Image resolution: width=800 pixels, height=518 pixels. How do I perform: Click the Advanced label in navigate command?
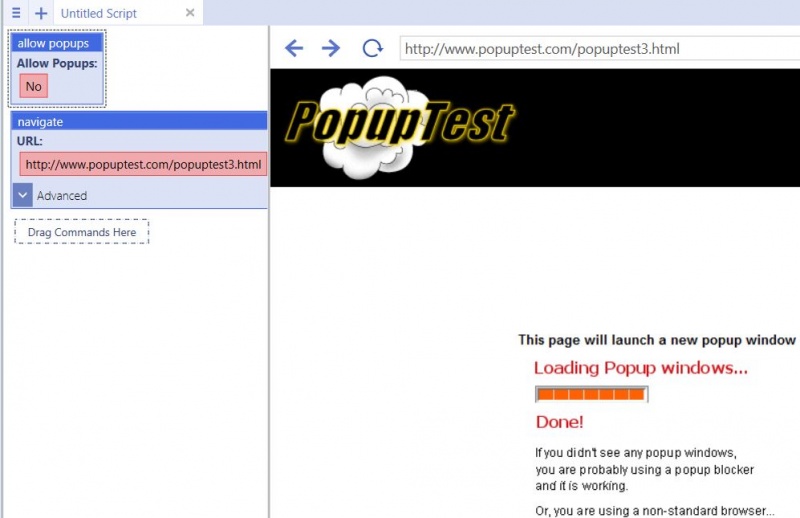click(62, 195)
